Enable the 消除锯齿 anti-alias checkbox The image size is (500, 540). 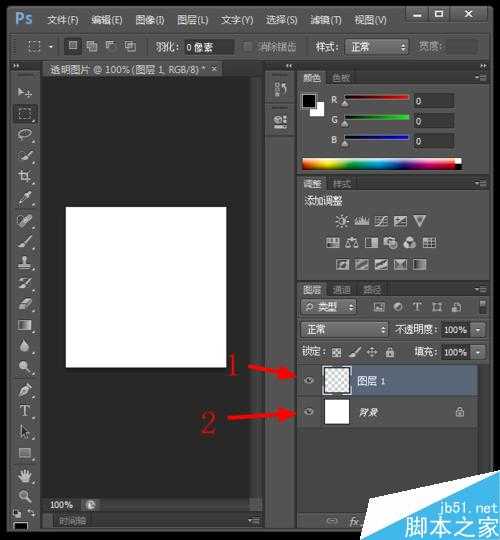coord(247,46)
